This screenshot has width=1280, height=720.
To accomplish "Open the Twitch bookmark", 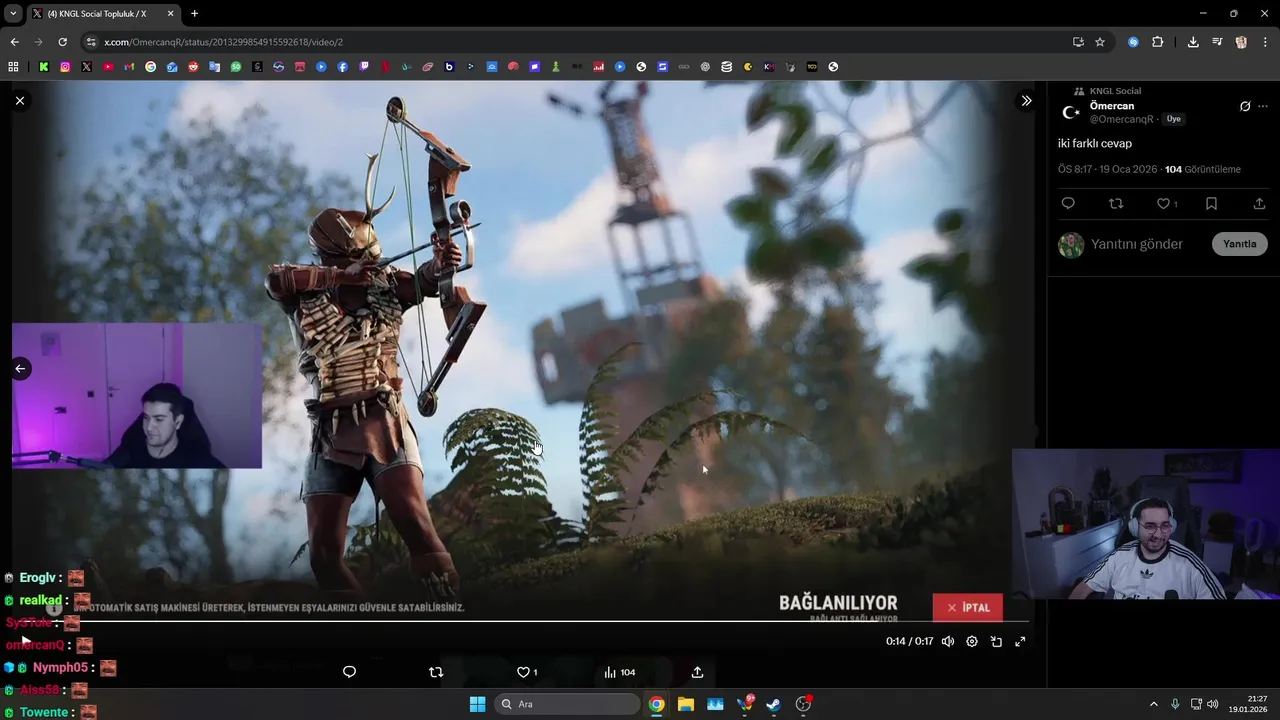I will click(364, 67).
